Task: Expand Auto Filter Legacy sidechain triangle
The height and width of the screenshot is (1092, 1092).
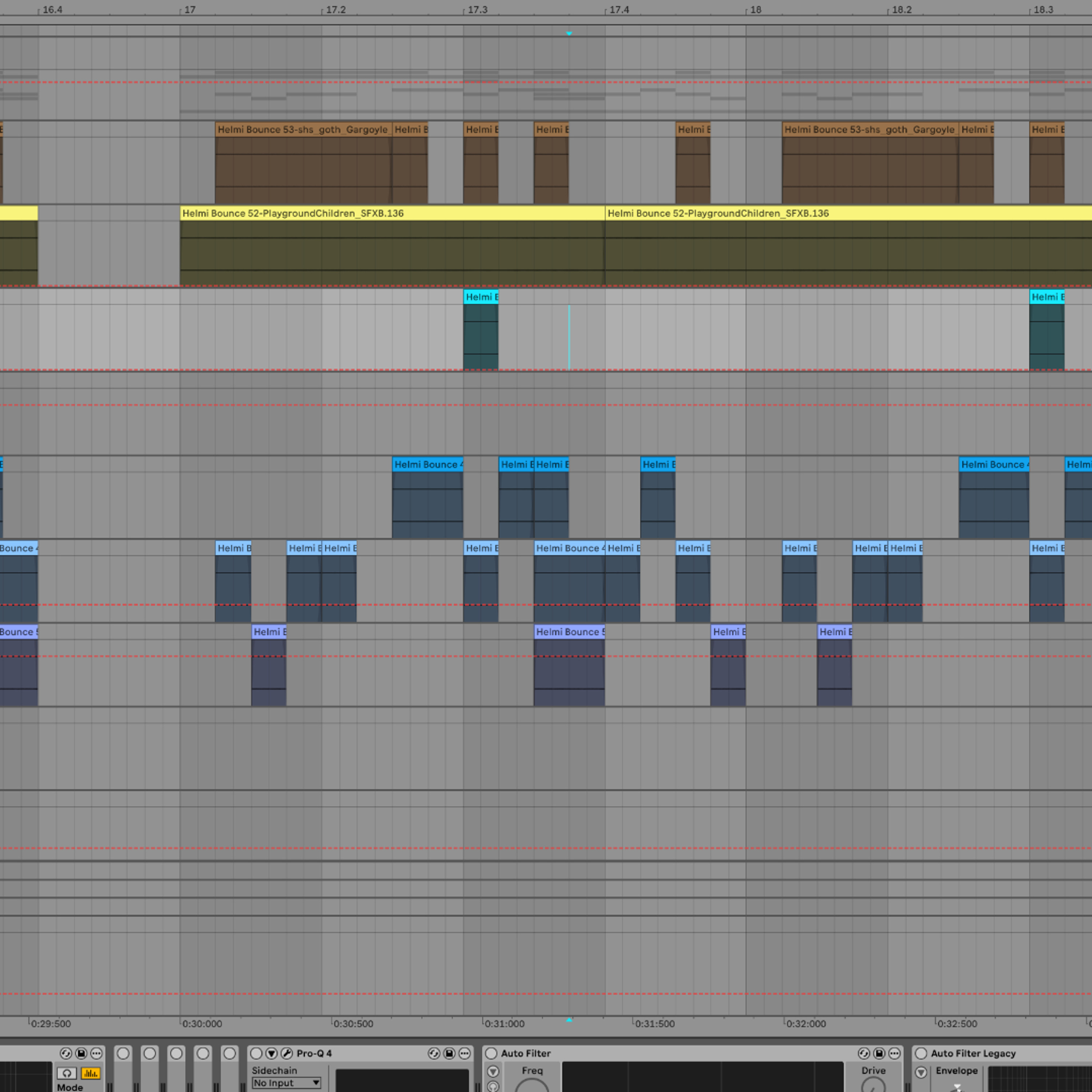Action: pyautogui.click(x=921, y=1072)
